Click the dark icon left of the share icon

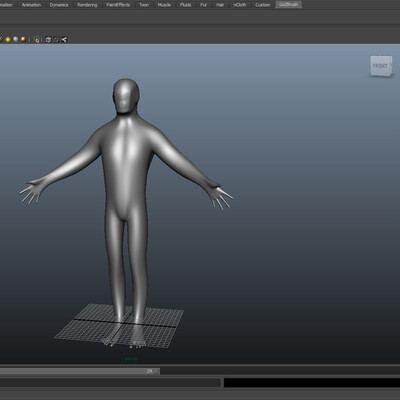coord(56,40)
